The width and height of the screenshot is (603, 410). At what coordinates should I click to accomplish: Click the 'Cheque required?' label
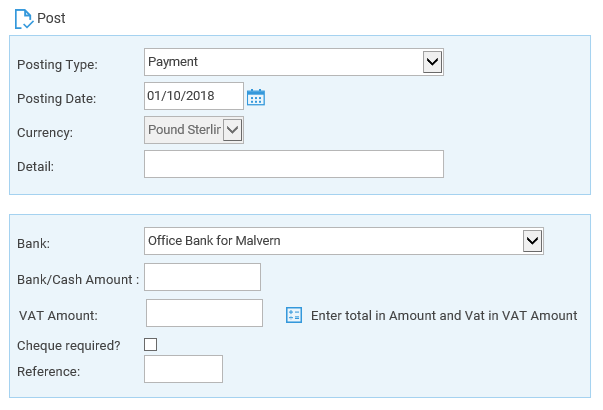tap(69, 346)
